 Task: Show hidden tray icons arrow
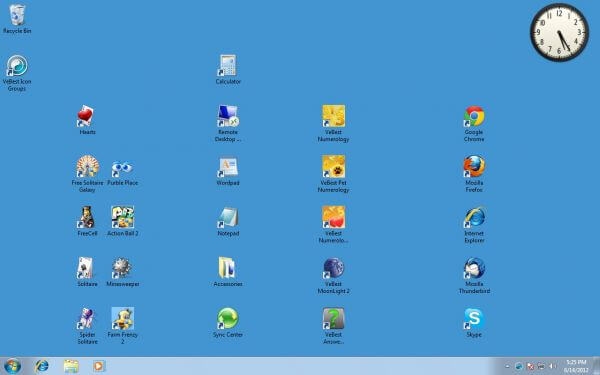coord(507,367)
